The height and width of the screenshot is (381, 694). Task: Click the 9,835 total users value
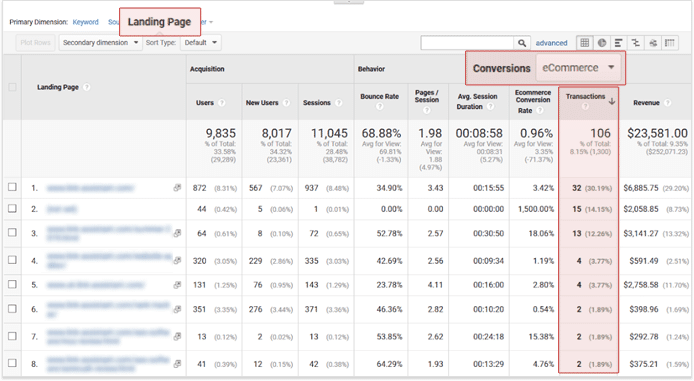[x=220, y=133]
